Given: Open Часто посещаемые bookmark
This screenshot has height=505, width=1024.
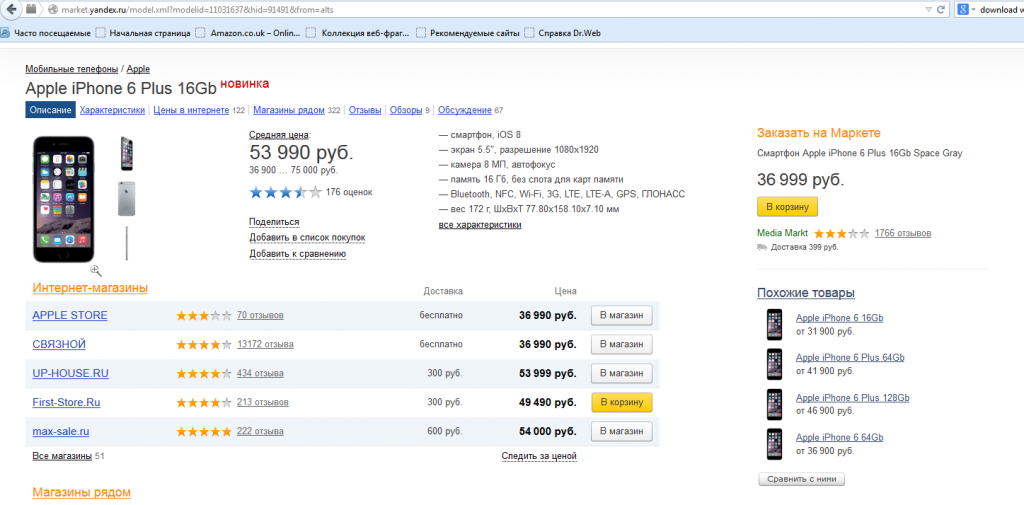Looking at the screenshot, I should [46, 33].
